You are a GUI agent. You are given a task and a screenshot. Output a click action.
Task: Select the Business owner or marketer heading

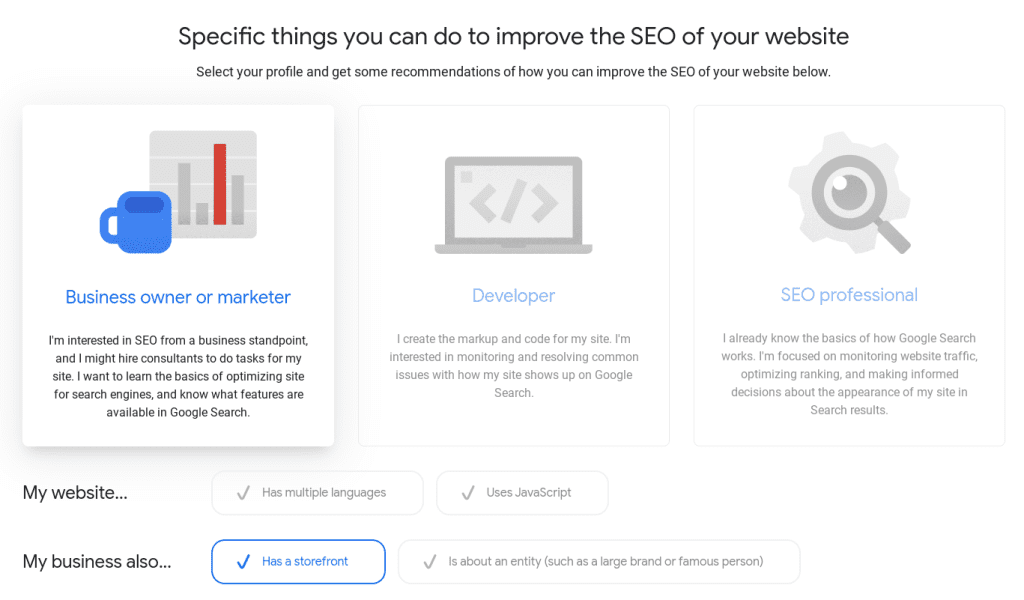pyautogui.click(x=178, y=297)
